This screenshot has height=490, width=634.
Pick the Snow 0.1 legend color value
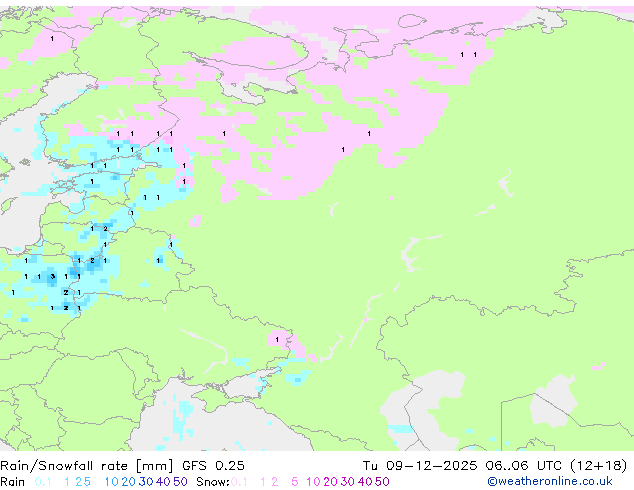tap(239, 482)
